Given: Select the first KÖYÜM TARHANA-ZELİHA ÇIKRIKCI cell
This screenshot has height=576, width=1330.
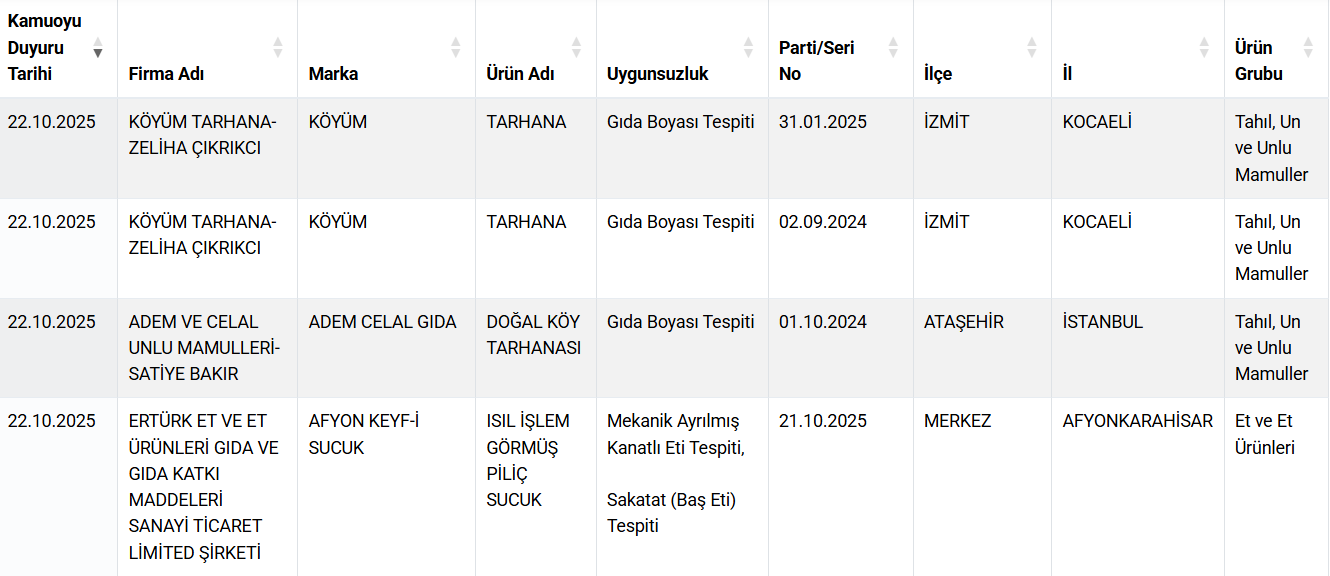Looking at the screenshot, I should [x=202, y=135].
